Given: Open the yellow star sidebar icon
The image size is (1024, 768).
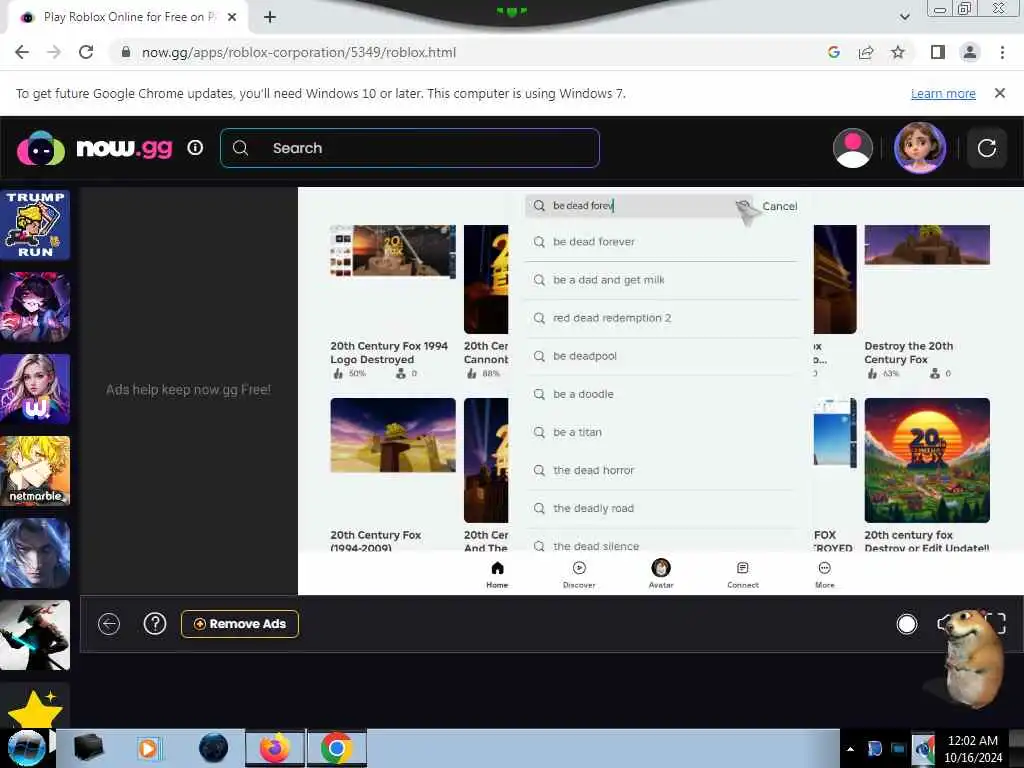Looking at the screenshot, I should (35, 707).
